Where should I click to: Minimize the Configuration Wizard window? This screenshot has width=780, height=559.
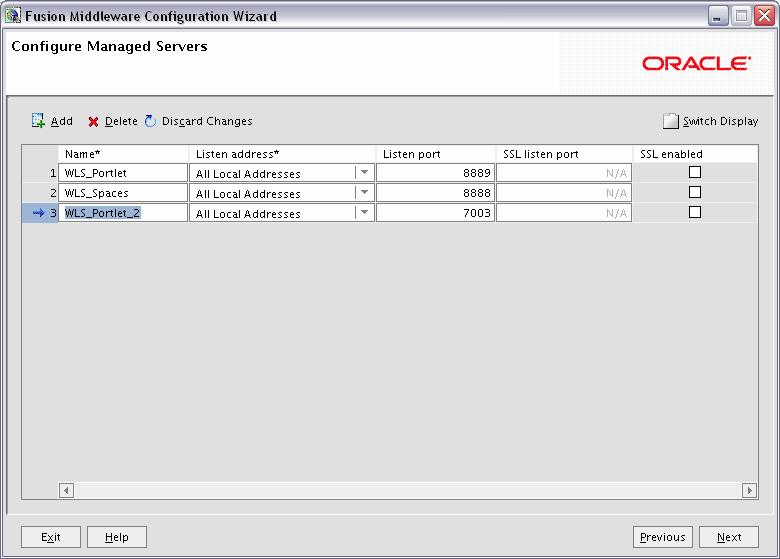717,16
